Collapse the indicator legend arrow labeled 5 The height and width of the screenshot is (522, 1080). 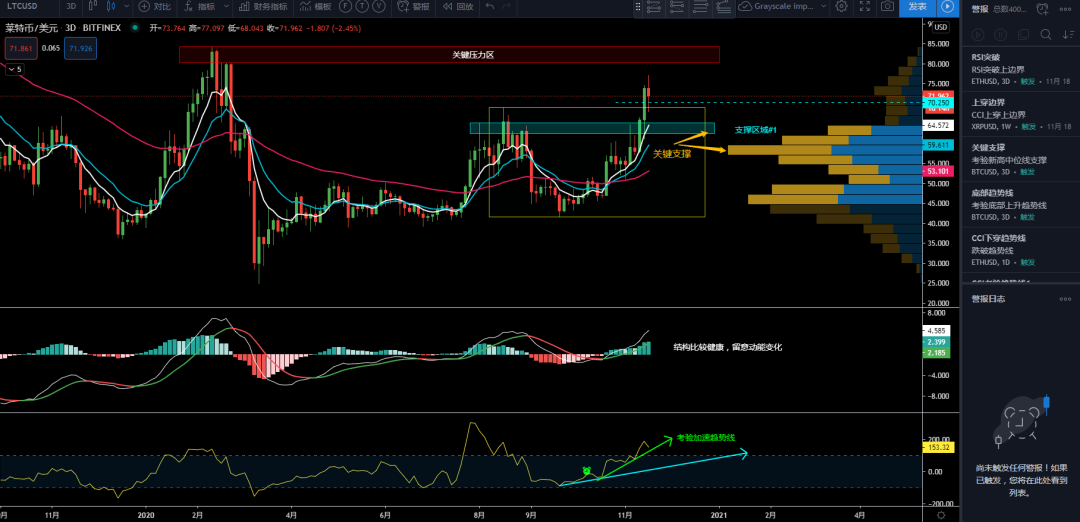[x=14, y=69]
